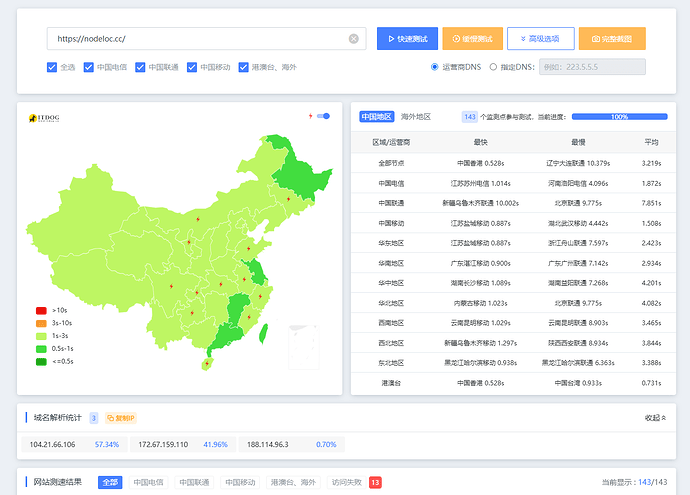Screen dimensions: 690x495
Task: Click 辽宁大连联通 10.379s cell
Action: tap(578, 163)
